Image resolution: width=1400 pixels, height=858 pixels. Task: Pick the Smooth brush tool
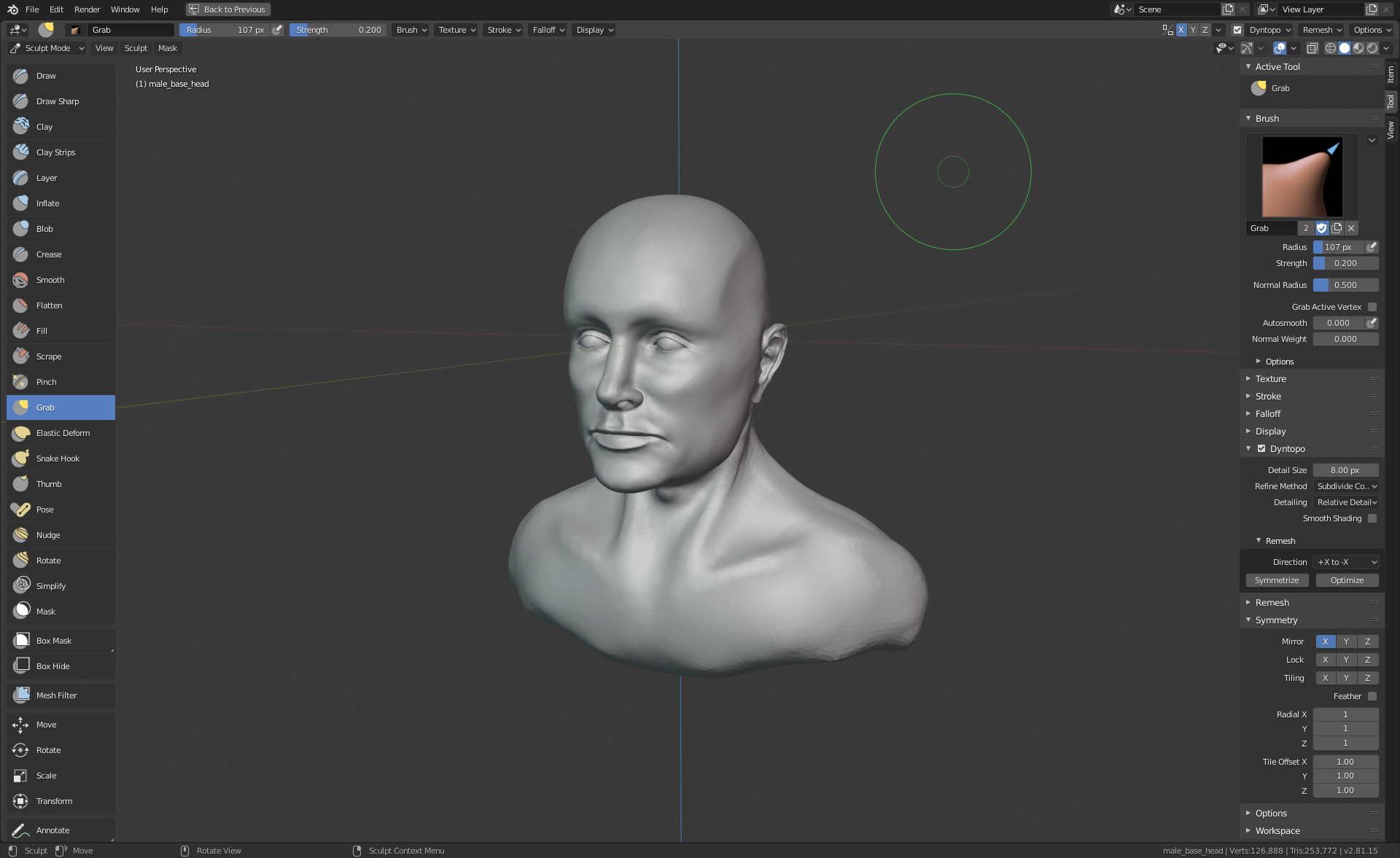click(x=50, y=280)
